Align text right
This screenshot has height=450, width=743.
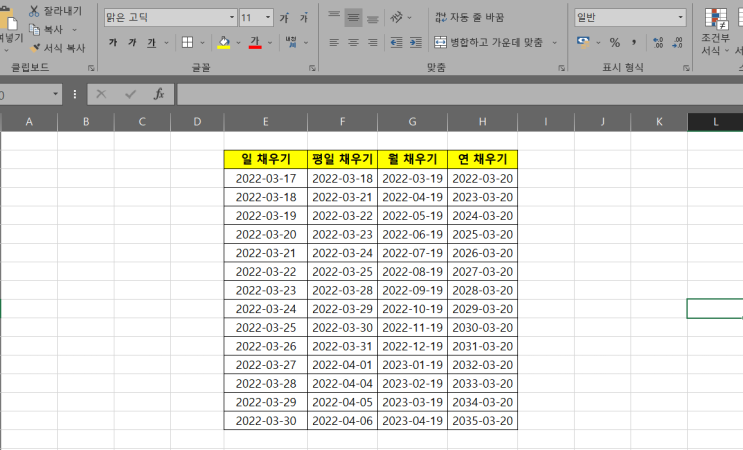point(373,43)
